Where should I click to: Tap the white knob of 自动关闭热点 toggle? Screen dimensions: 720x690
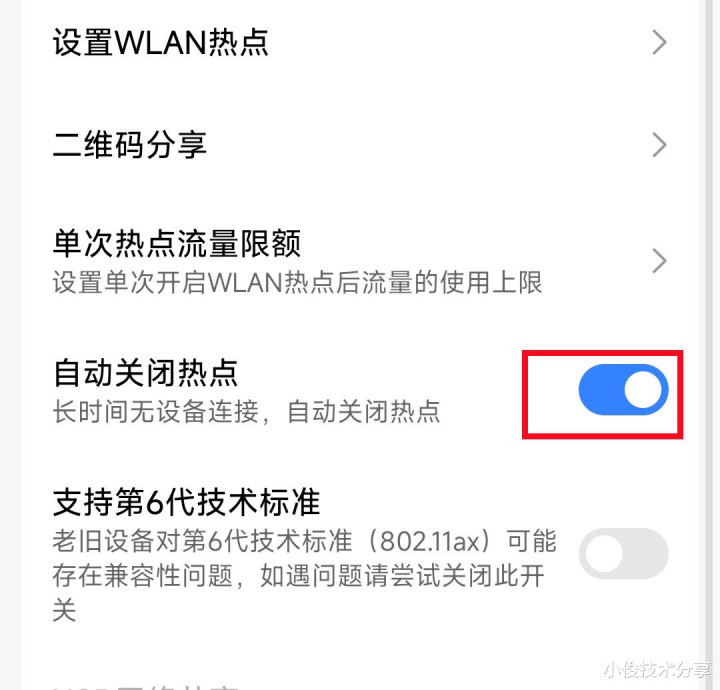(643, 390)
